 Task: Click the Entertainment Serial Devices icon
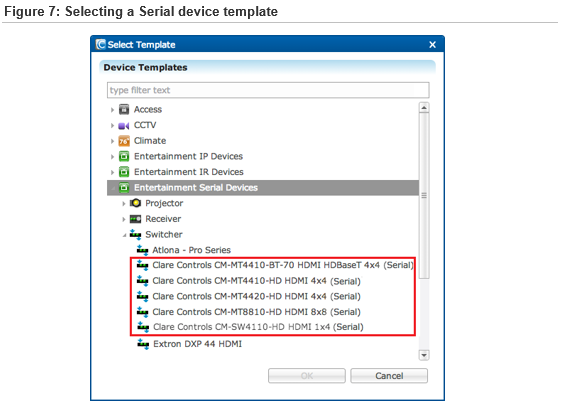click(124, 188)
